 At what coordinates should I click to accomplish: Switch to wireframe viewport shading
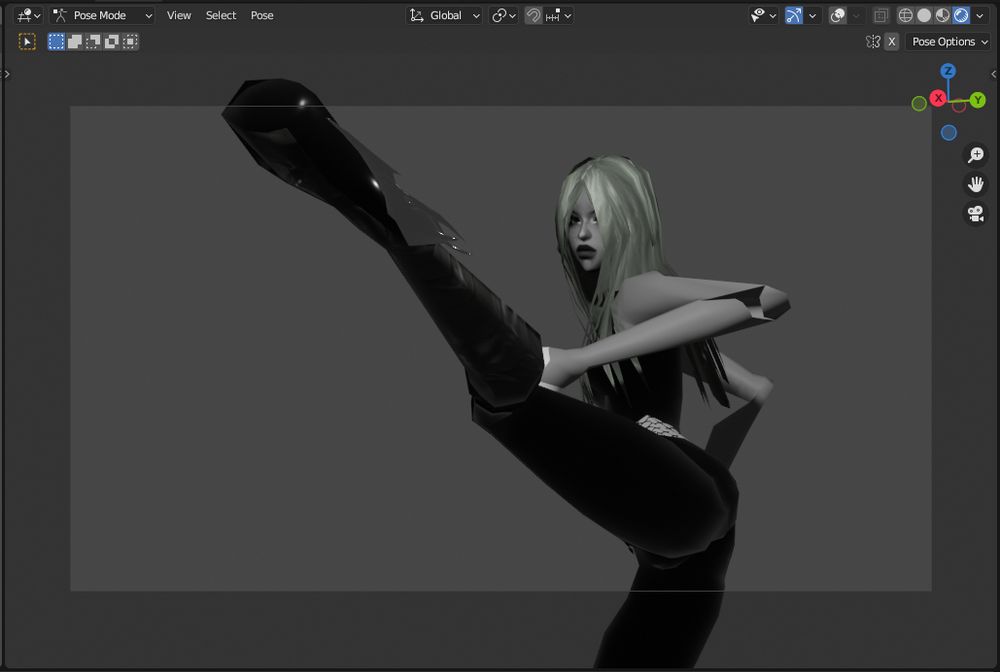point(906,16)
